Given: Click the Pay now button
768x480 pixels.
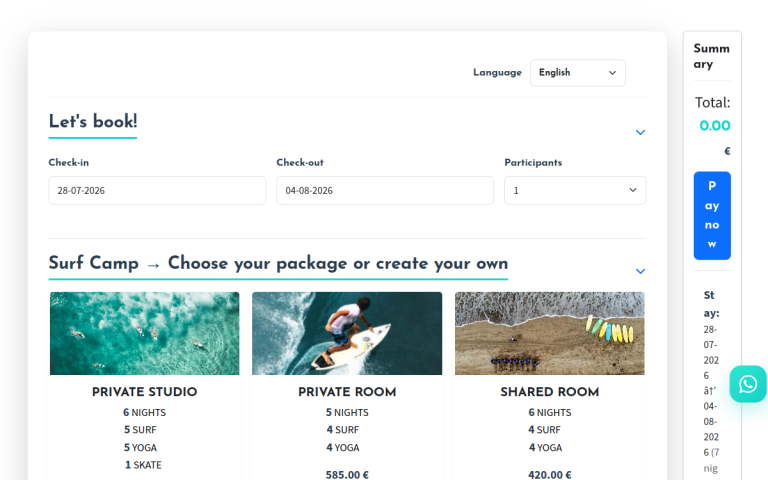Looking at the screenshot, I should 712,216.
